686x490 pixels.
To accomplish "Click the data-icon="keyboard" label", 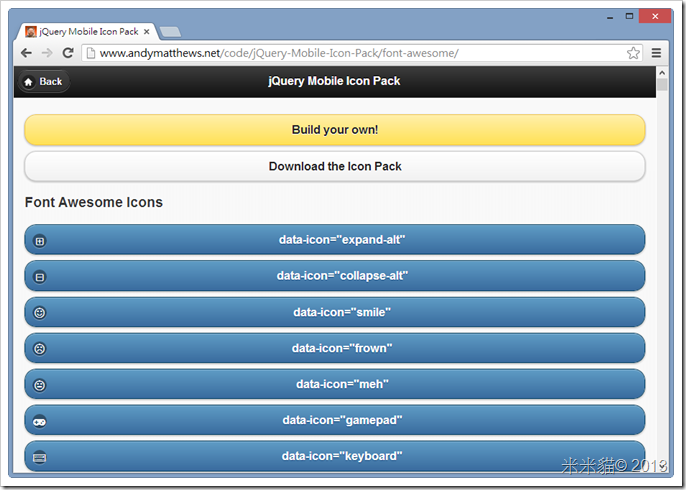I will pos(342,456).
